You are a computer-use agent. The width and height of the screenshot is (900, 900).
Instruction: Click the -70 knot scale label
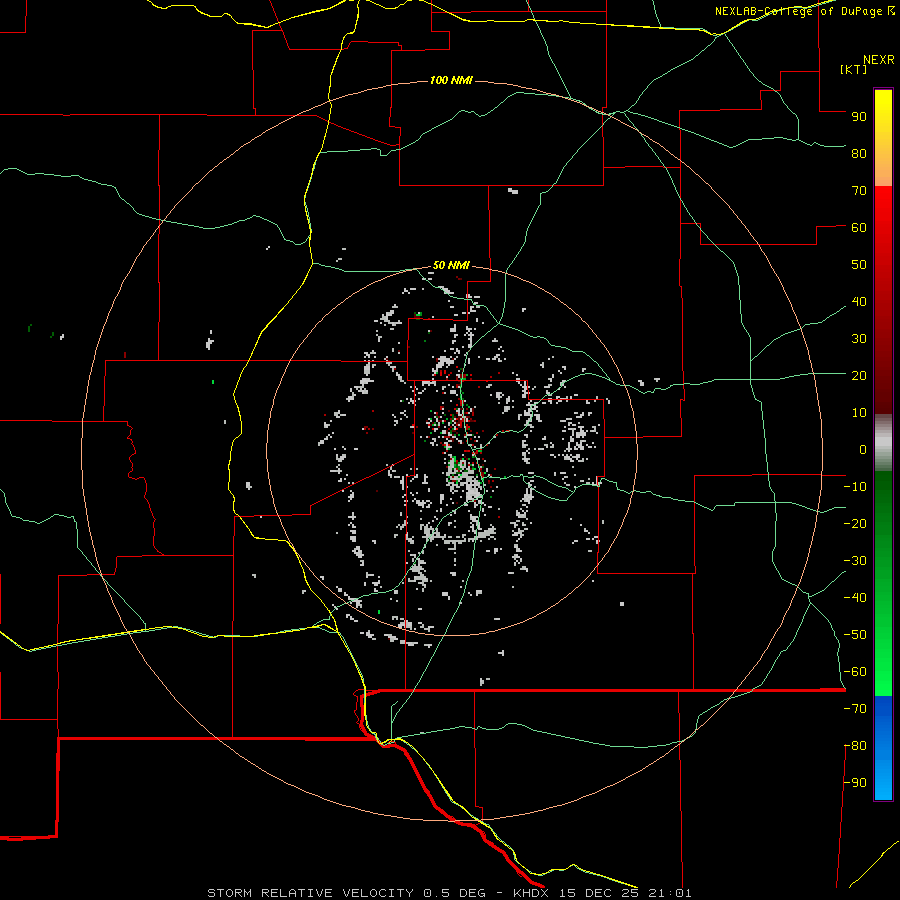pyautogui.click(x=855, y=709)
